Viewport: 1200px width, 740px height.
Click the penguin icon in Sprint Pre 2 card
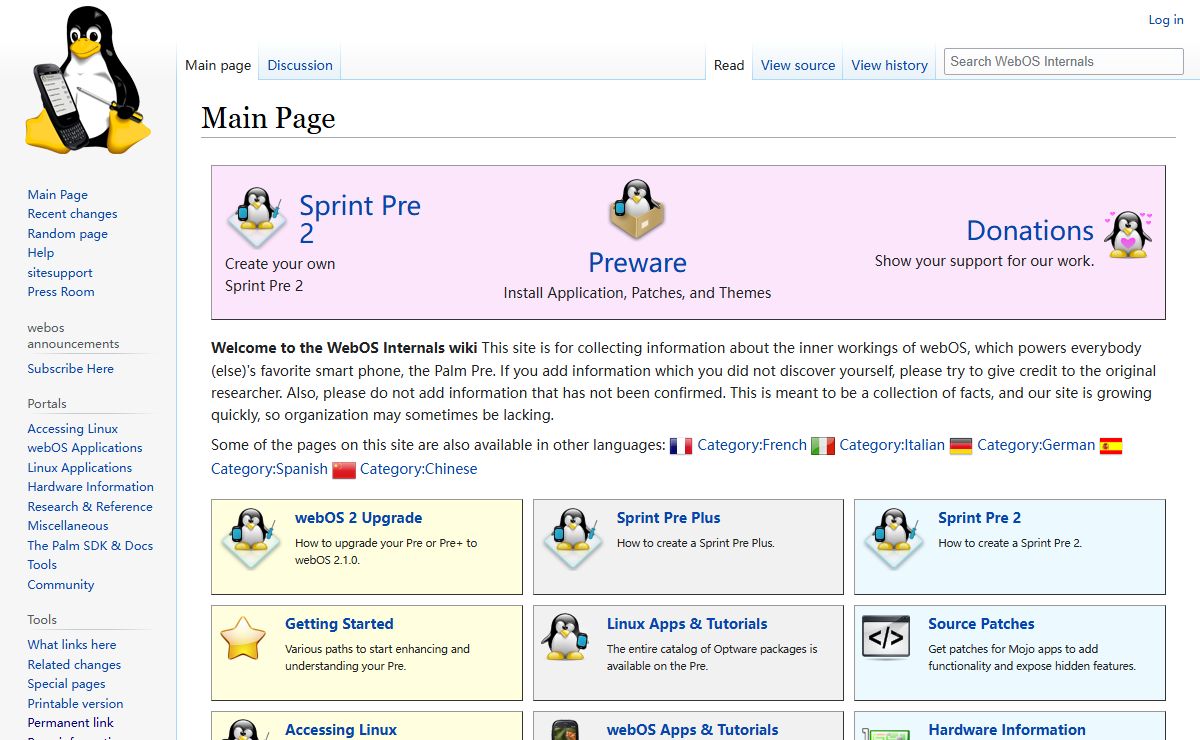pyautogui.click(x=893, y=539)
